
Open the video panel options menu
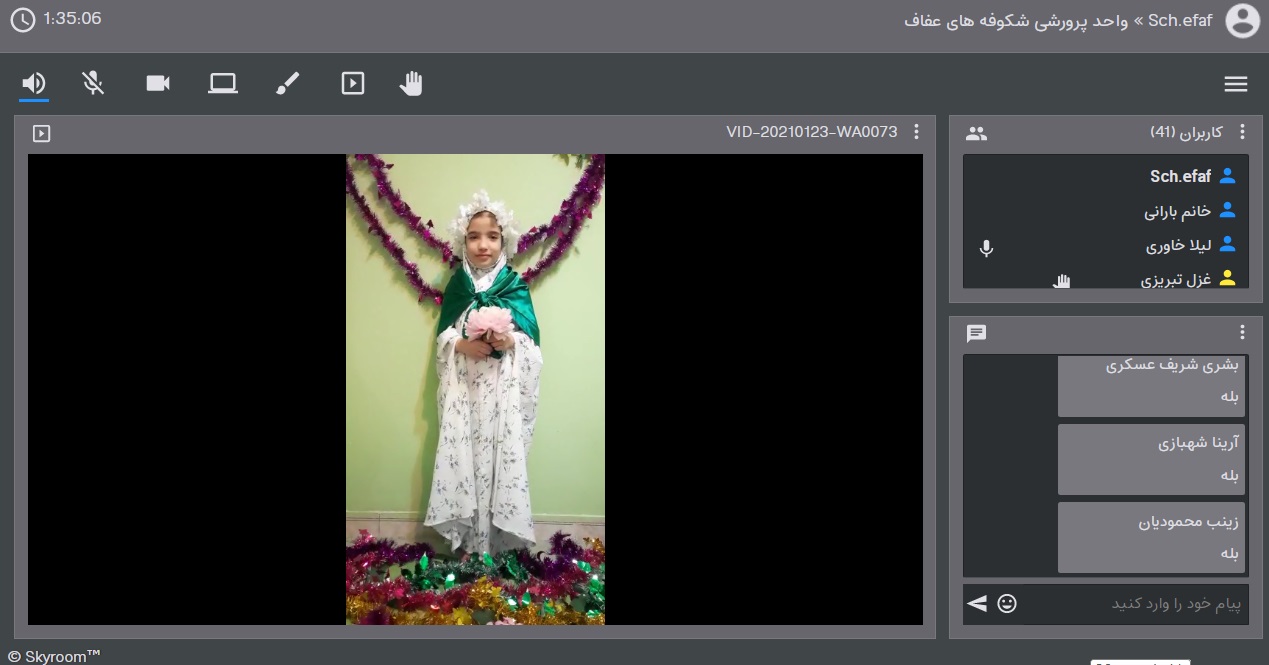coord(917,132)
